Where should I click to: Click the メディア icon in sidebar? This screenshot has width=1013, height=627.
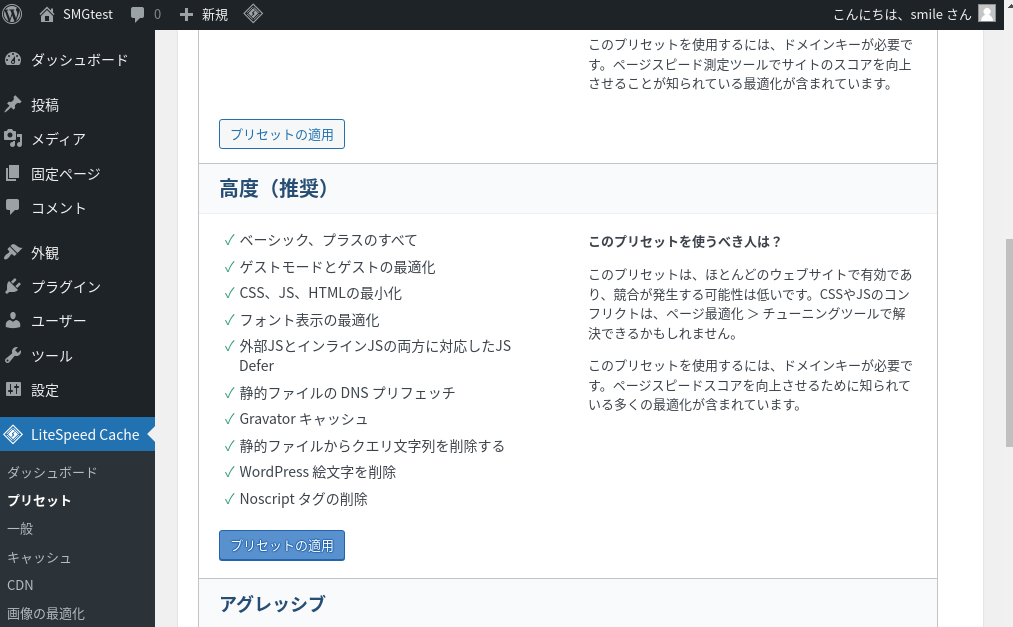coord(13,138)
